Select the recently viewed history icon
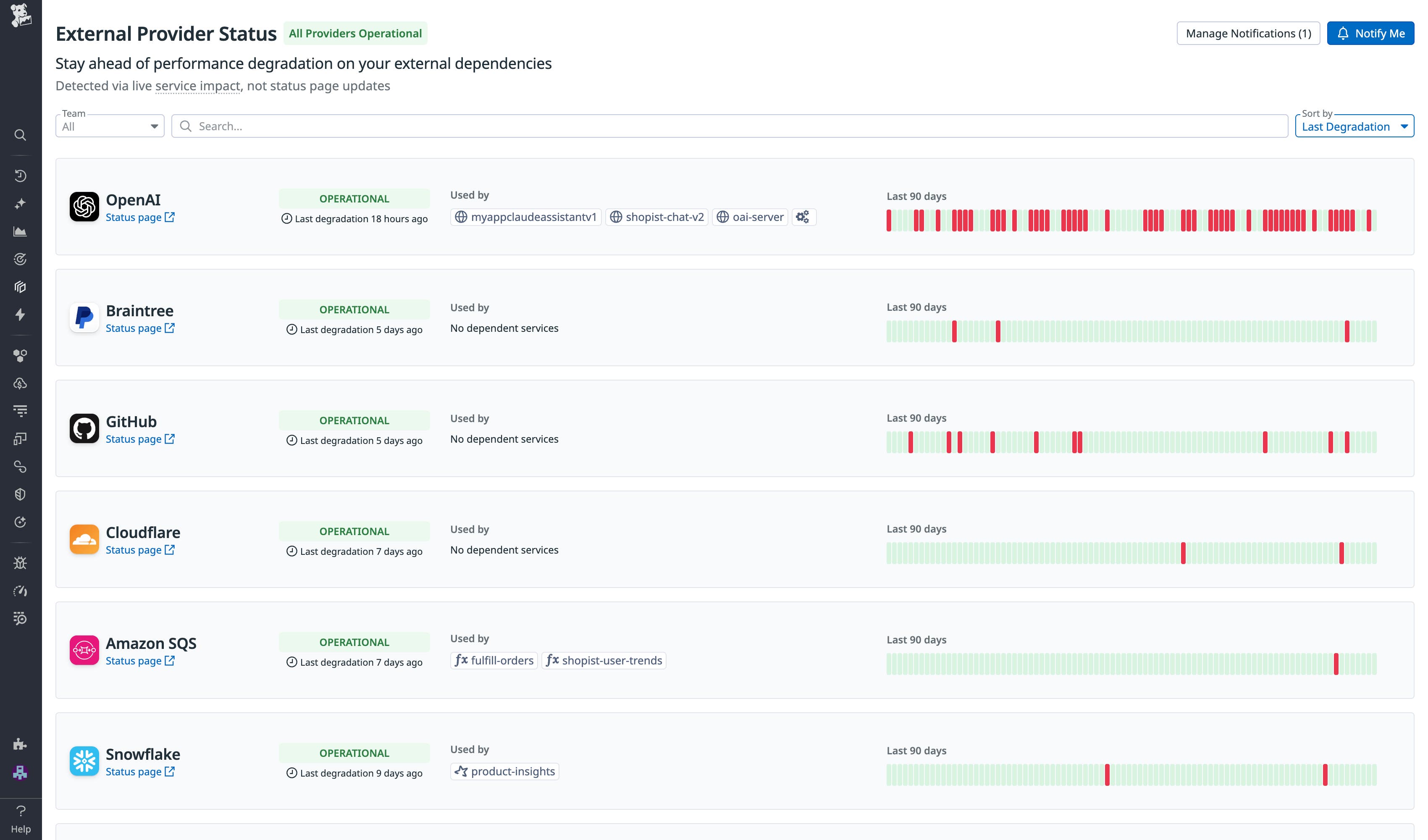This screenshot has width=1428, height=840. point(21,175)
